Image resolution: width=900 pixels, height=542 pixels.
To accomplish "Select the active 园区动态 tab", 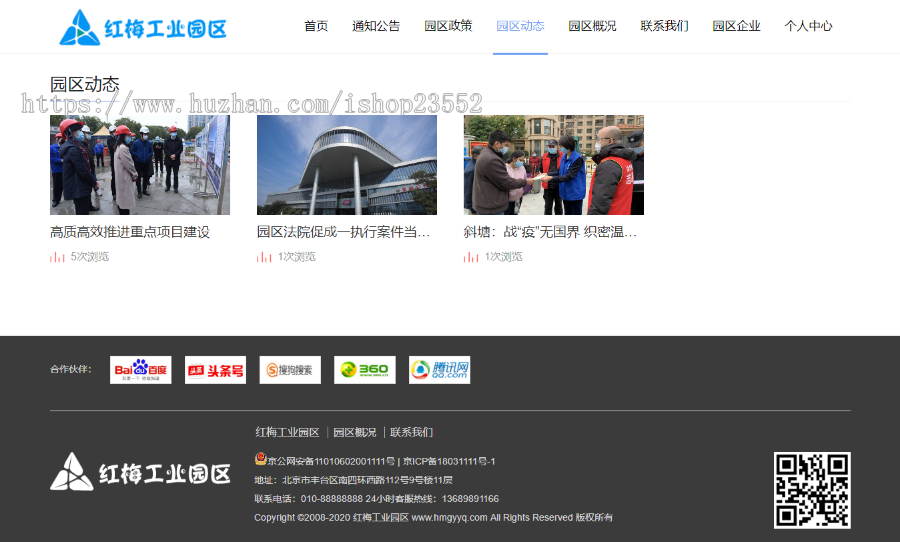I will coord(520,26).
